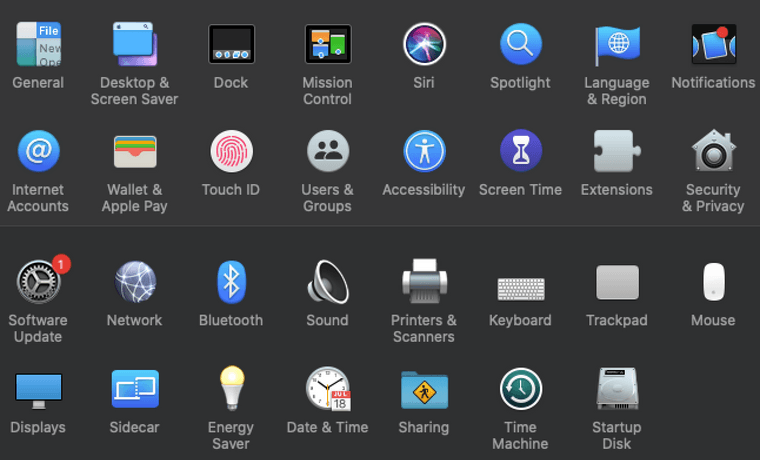Open Trackpad settings
This screenshot has height=460, width=760.
617,282
